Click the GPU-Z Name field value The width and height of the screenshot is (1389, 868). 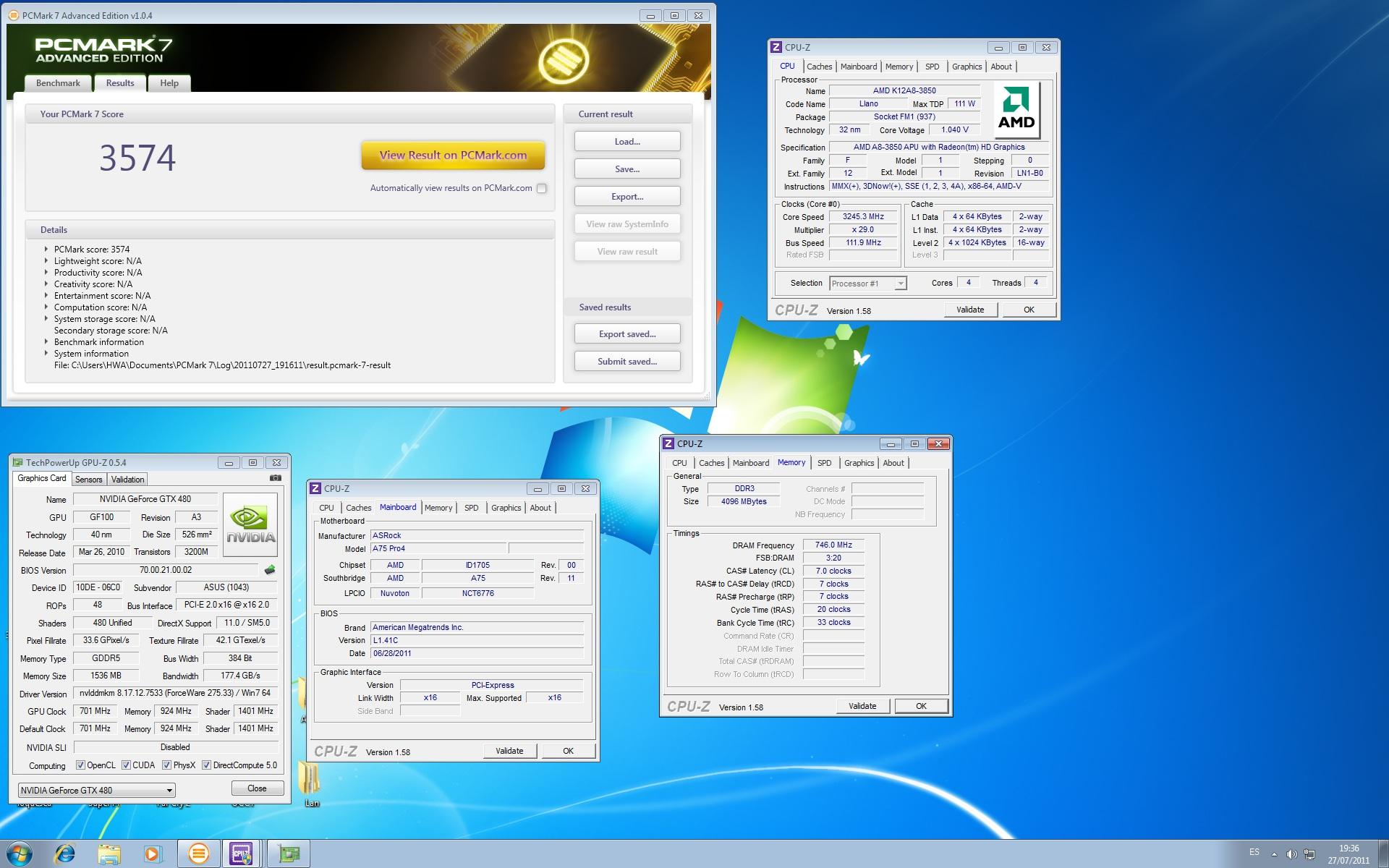[x=145, y=499]
